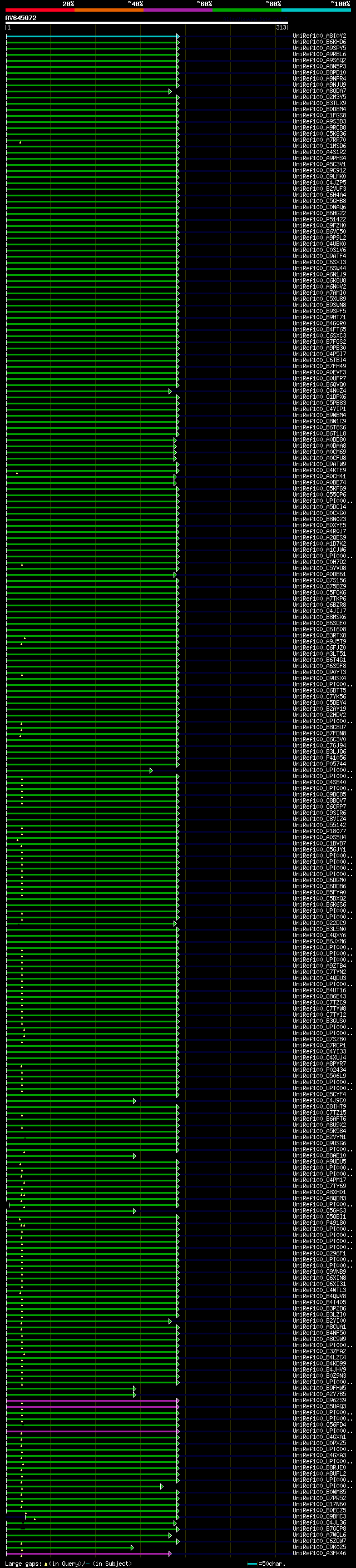The height and width of the screenshot is (1568, 356).
Task: Click hit label UniRef100_Q7PR52
Action: tap(319, 1498)
